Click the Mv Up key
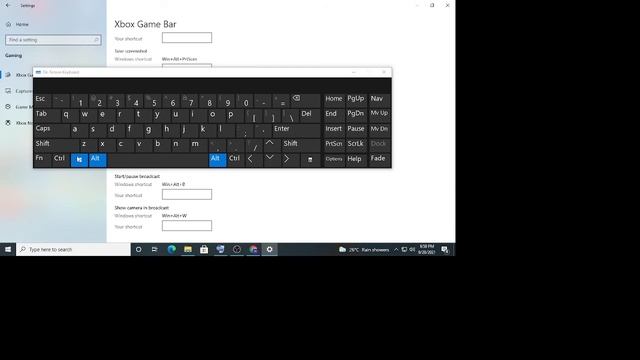The height and width of the screenshot is (360, 640). tap(379, 116)
